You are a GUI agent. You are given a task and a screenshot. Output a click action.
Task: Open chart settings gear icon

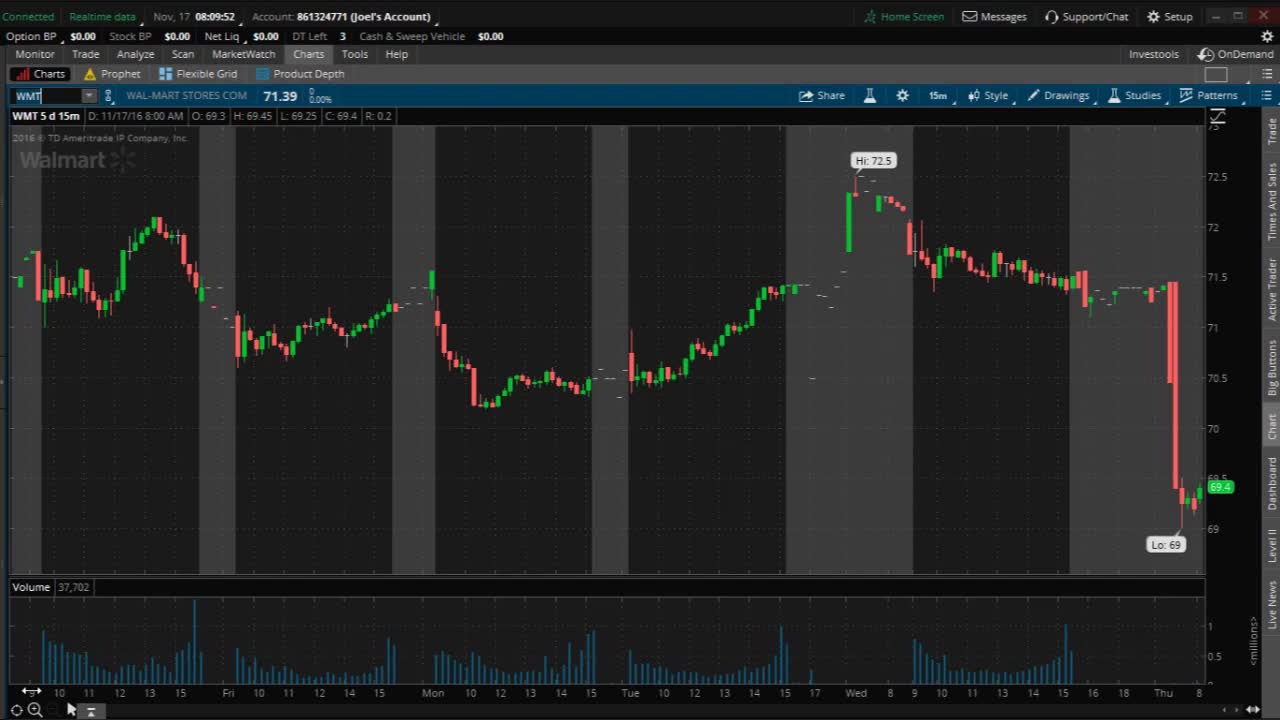pos(903,96)
